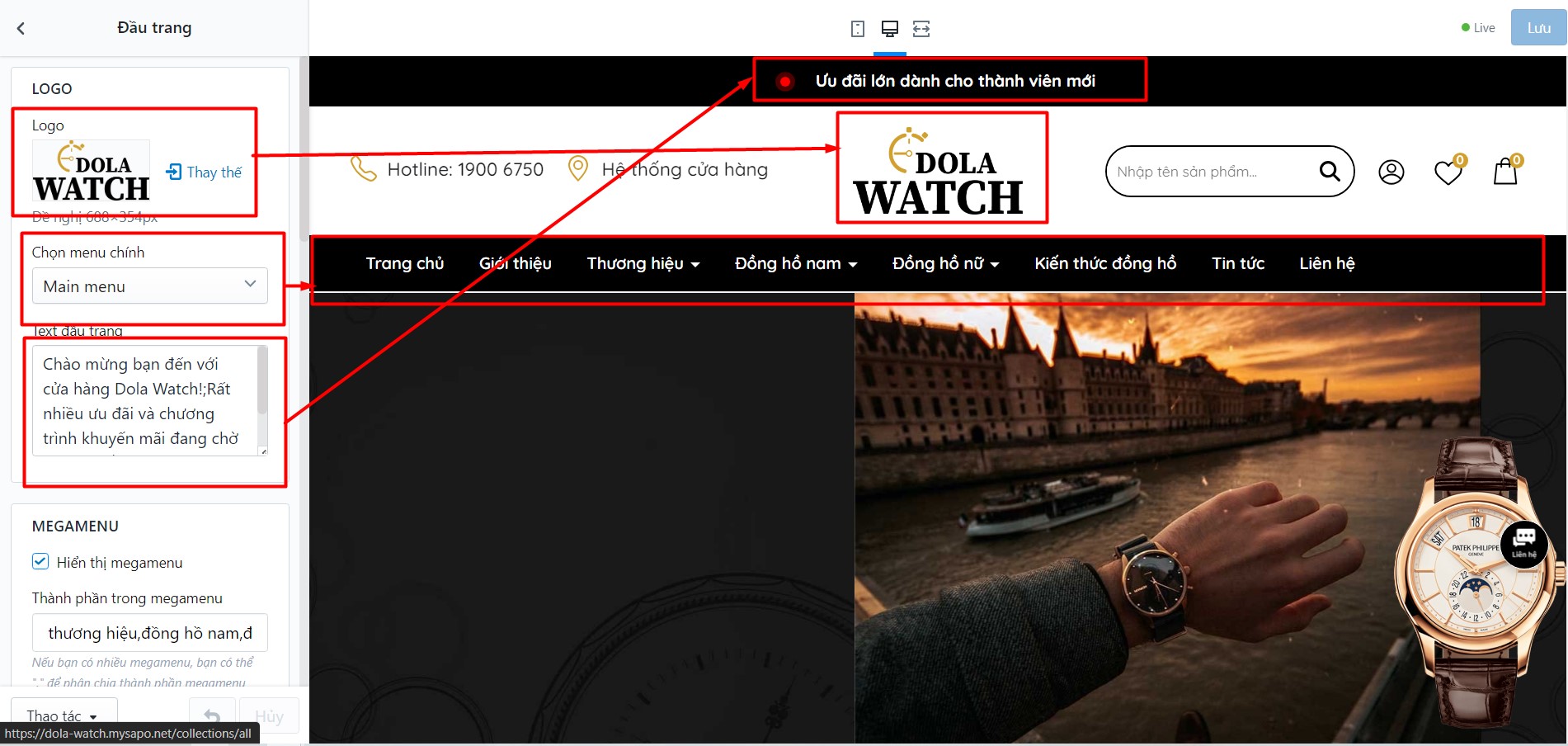Click the Live status indicator

pyautogui.click(x=1478, y=28)
